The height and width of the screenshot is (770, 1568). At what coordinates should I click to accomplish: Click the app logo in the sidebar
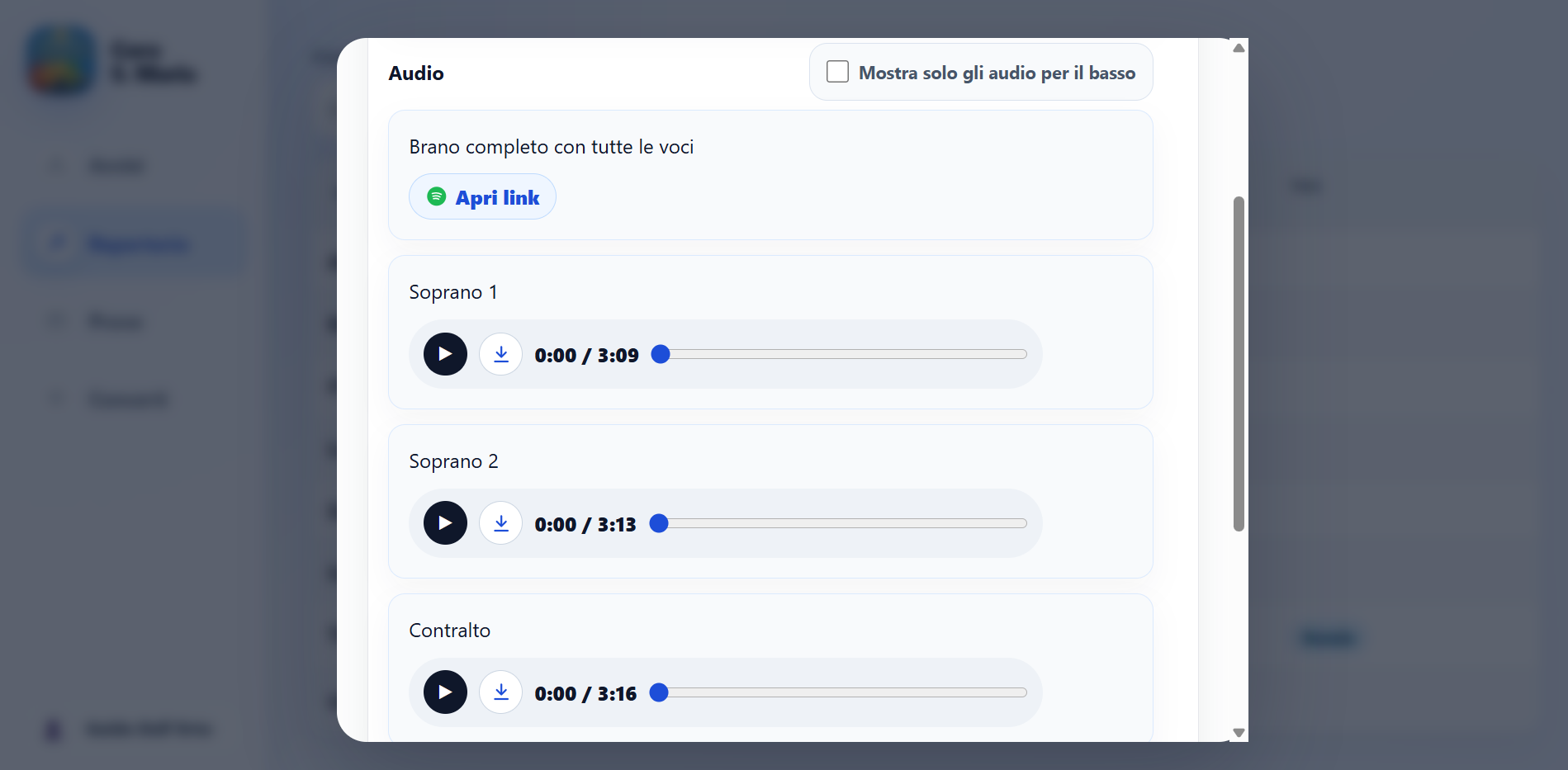60,60
